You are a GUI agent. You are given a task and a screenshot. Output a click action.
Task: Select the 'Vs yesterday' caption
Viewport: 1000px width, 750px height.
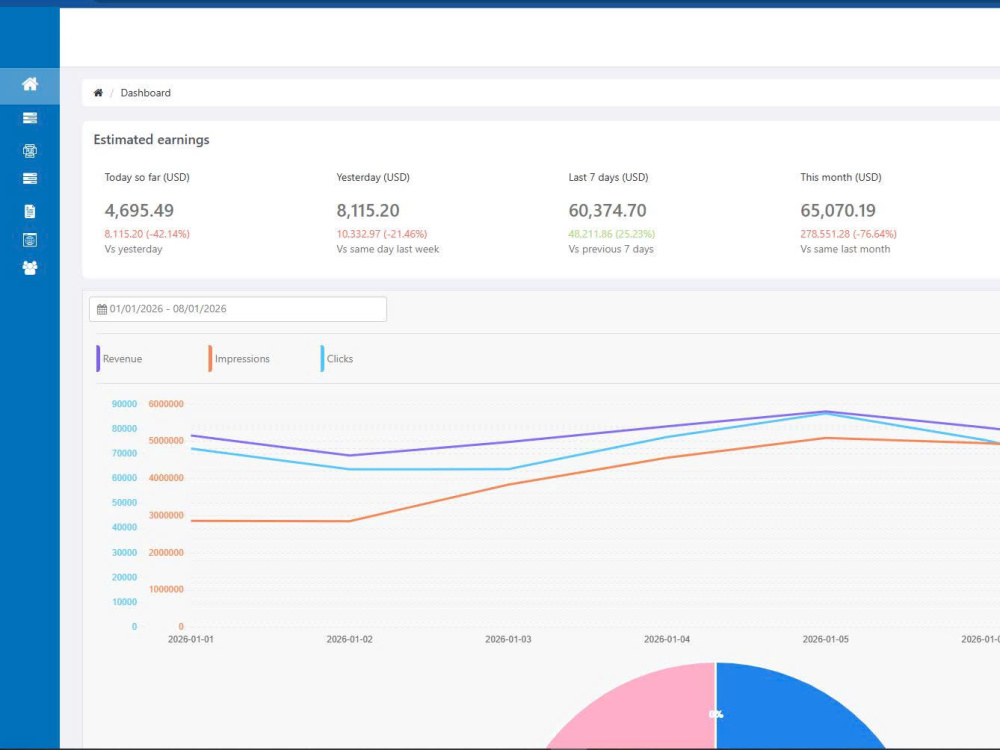pos(133,249)
